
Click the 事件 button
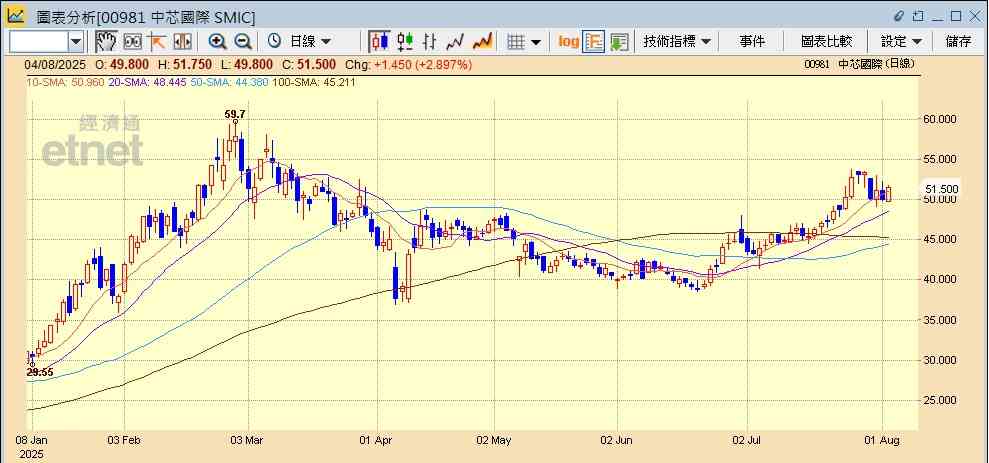pyautogui.click(x=752, y=42)
